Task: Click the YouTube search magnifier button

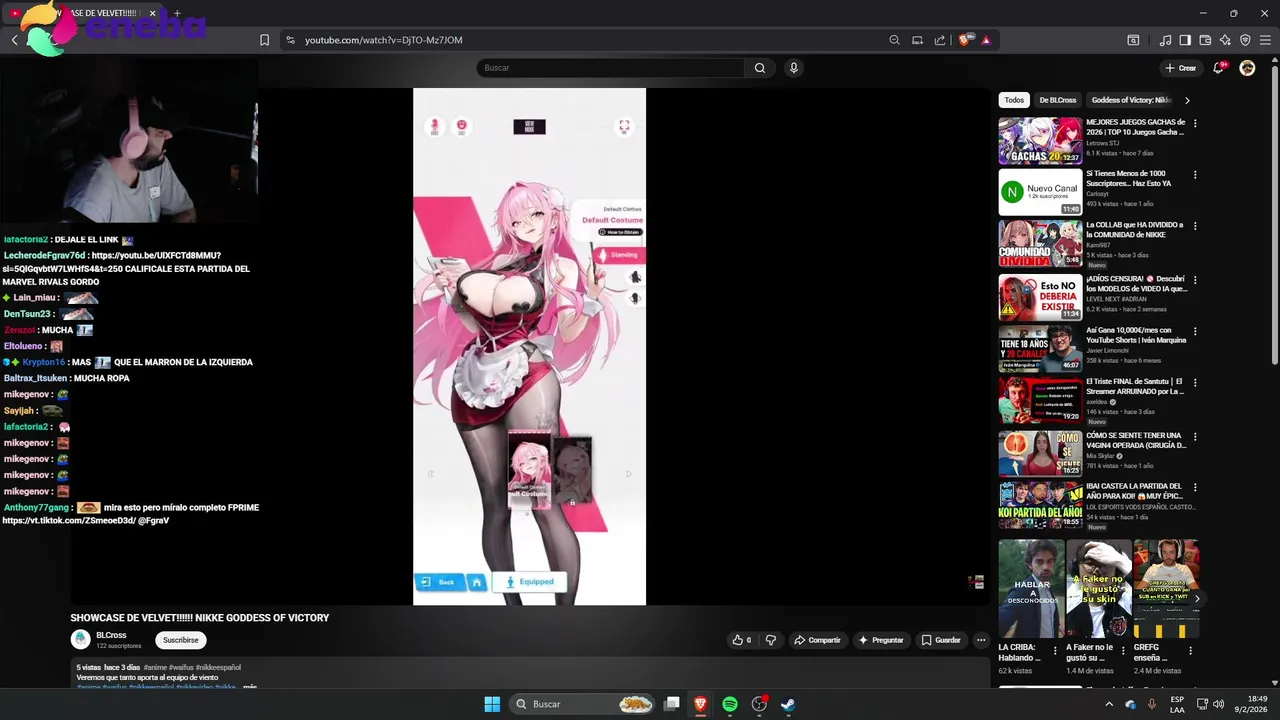Action: pos(760,68)
